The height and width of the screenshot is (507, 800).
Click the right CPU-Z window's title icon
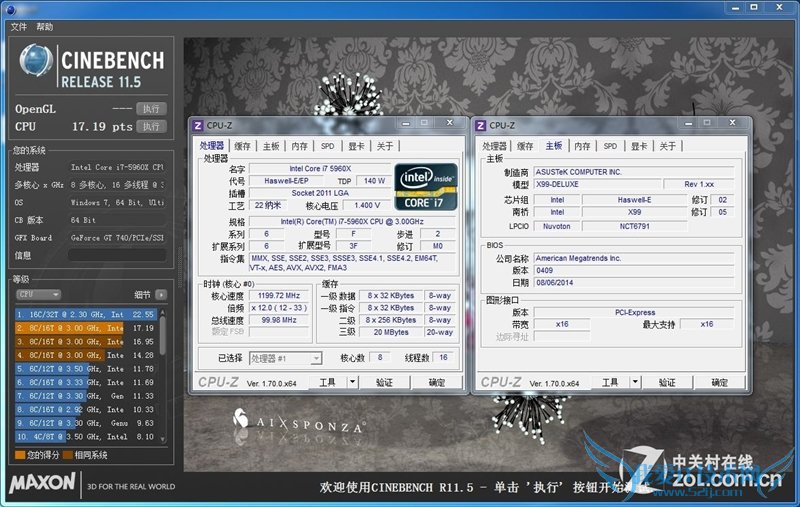click(x=481, y=125)
